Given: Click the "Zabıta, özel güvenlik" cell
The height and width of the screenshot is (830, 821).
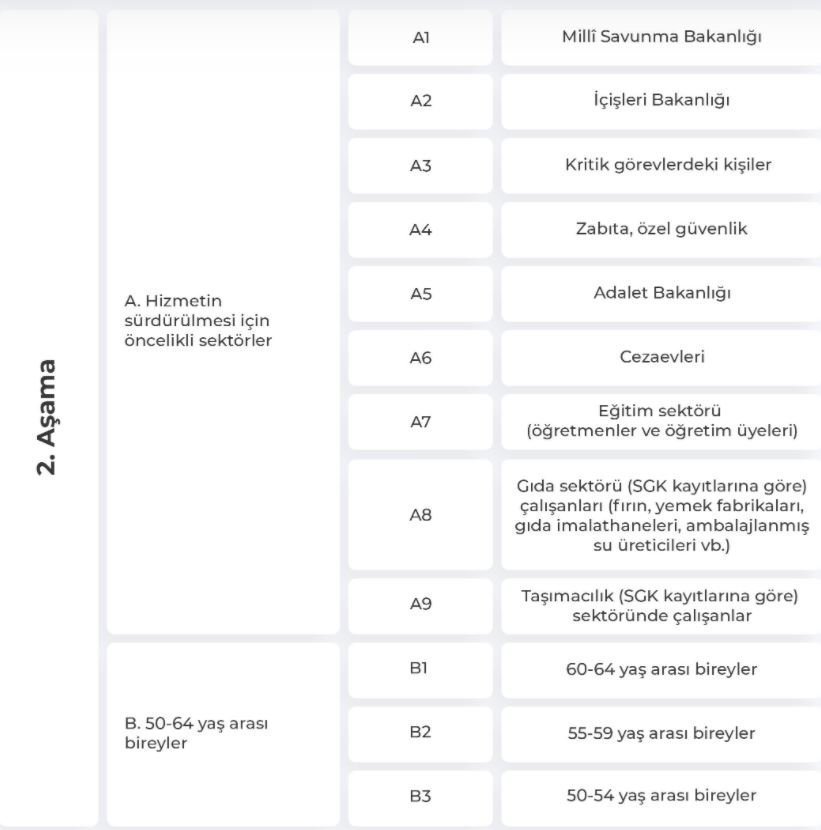Looking at the screenshot, I should pos(661,229).
